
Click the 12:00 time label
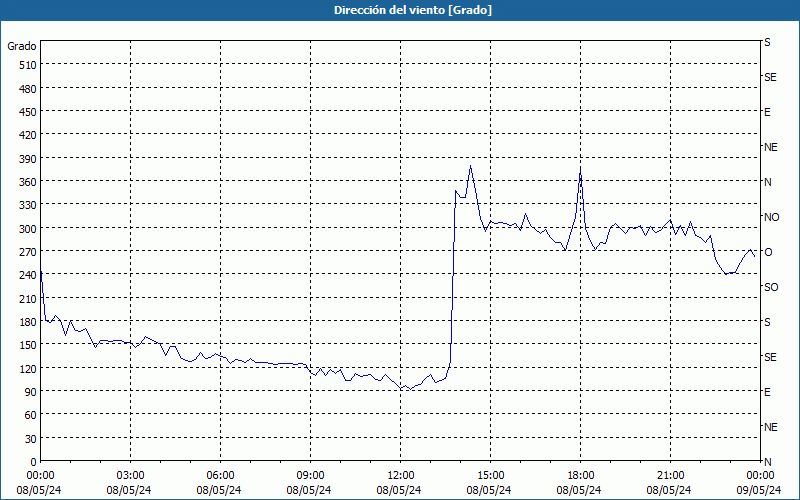401,475
